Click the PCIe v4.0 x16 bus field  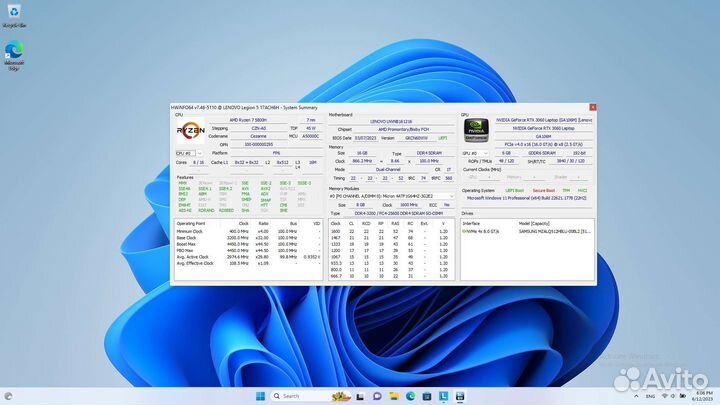544,145
